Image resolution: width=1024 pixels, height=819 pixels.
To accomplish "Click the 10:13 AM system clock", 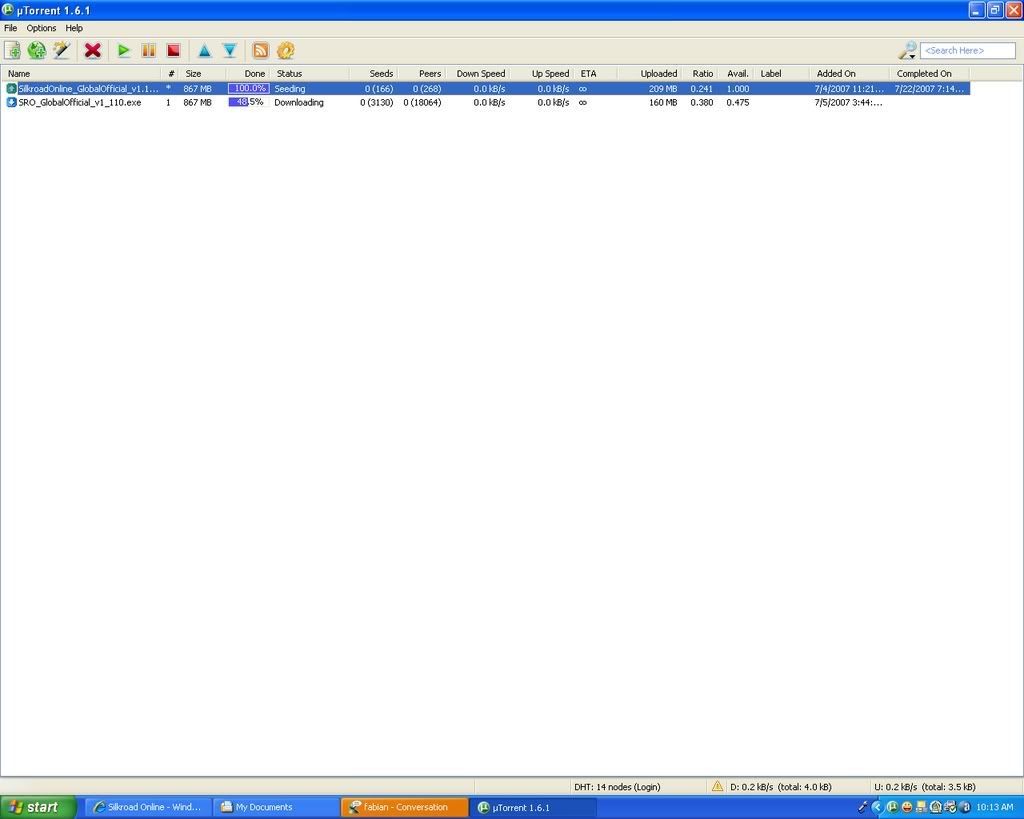I will click(x=995, y=807).
